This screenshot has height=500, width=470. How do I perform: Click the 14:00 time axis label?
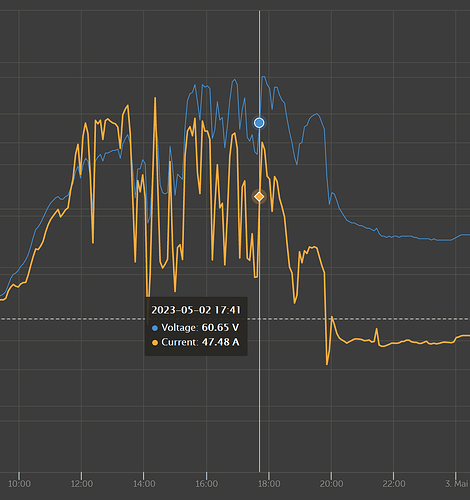[x=144, y=484]
